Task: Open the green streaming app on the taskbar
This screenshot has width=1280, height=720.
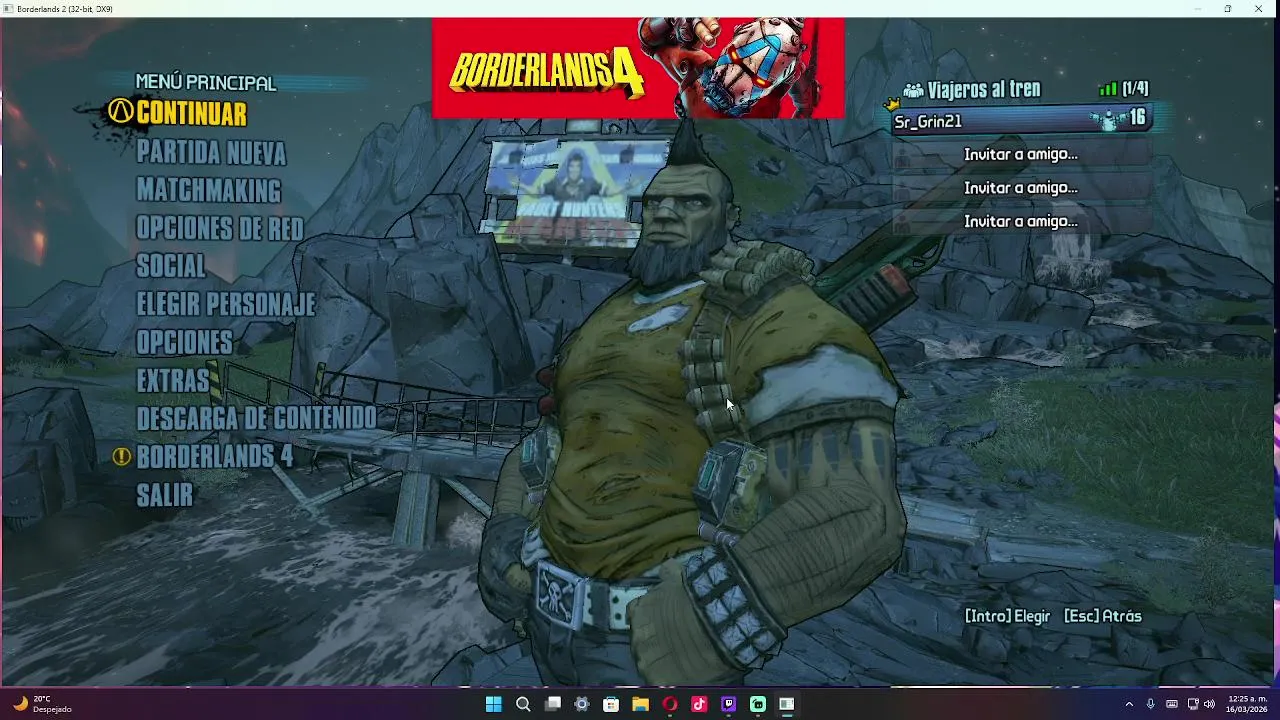Action: (758, 704)
